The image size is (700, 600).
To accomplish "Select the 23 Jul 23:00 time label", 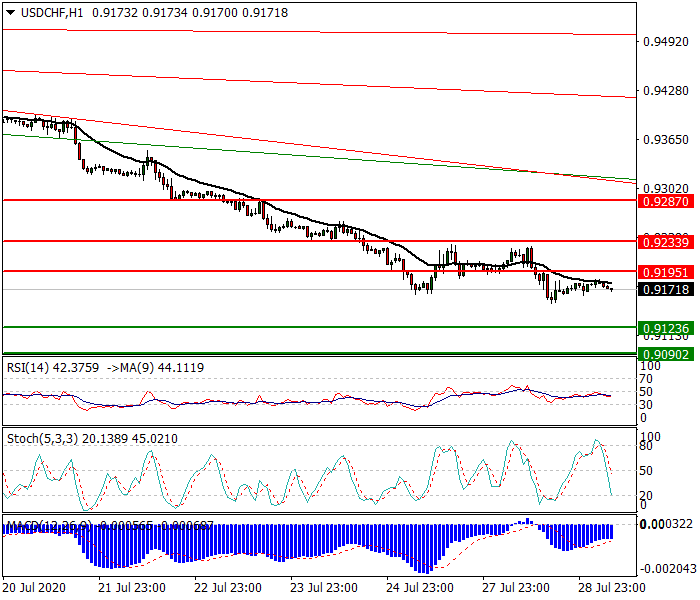I will (324, 588).
